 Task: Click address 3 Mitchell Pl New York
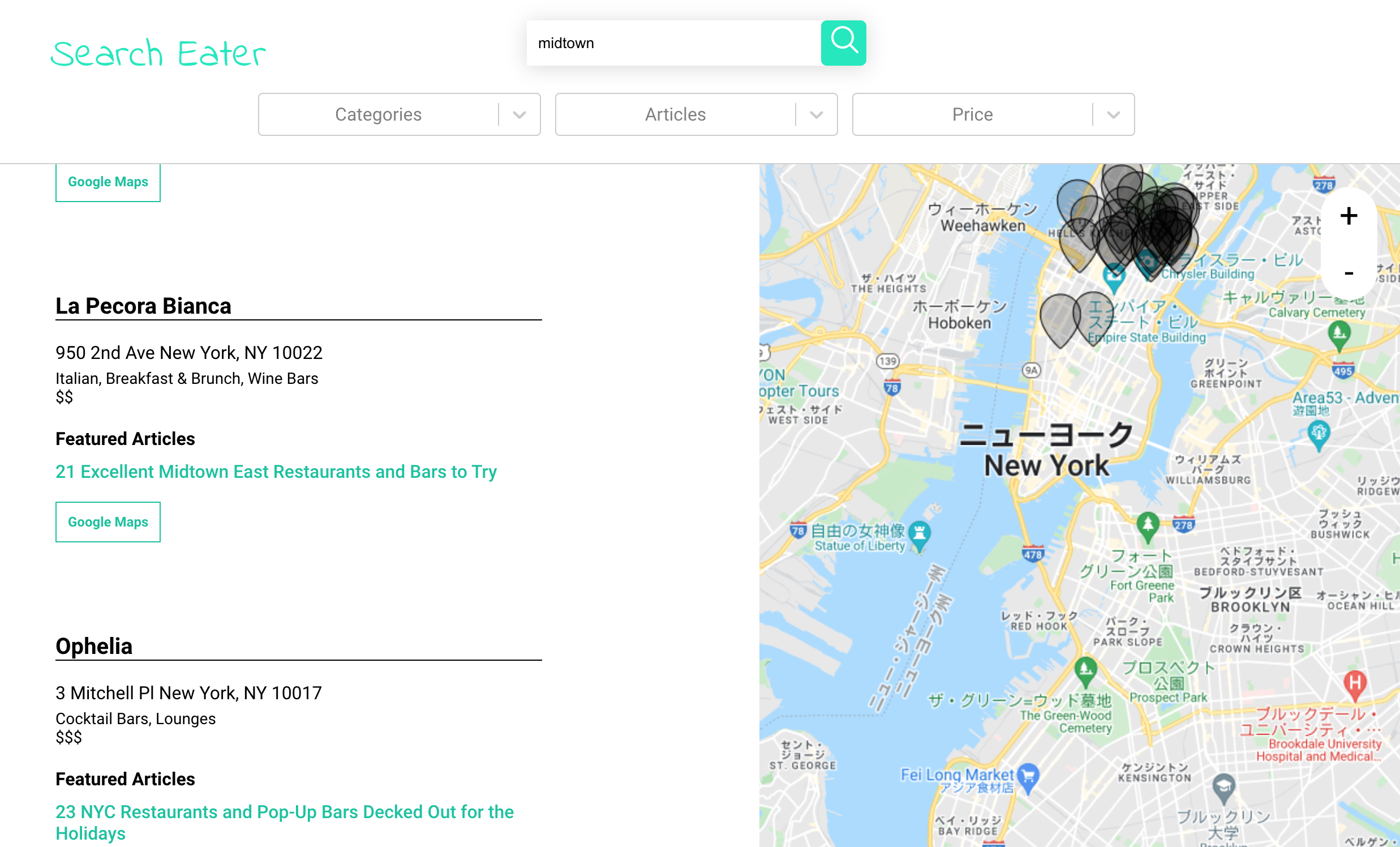click(x=188, y=693)
